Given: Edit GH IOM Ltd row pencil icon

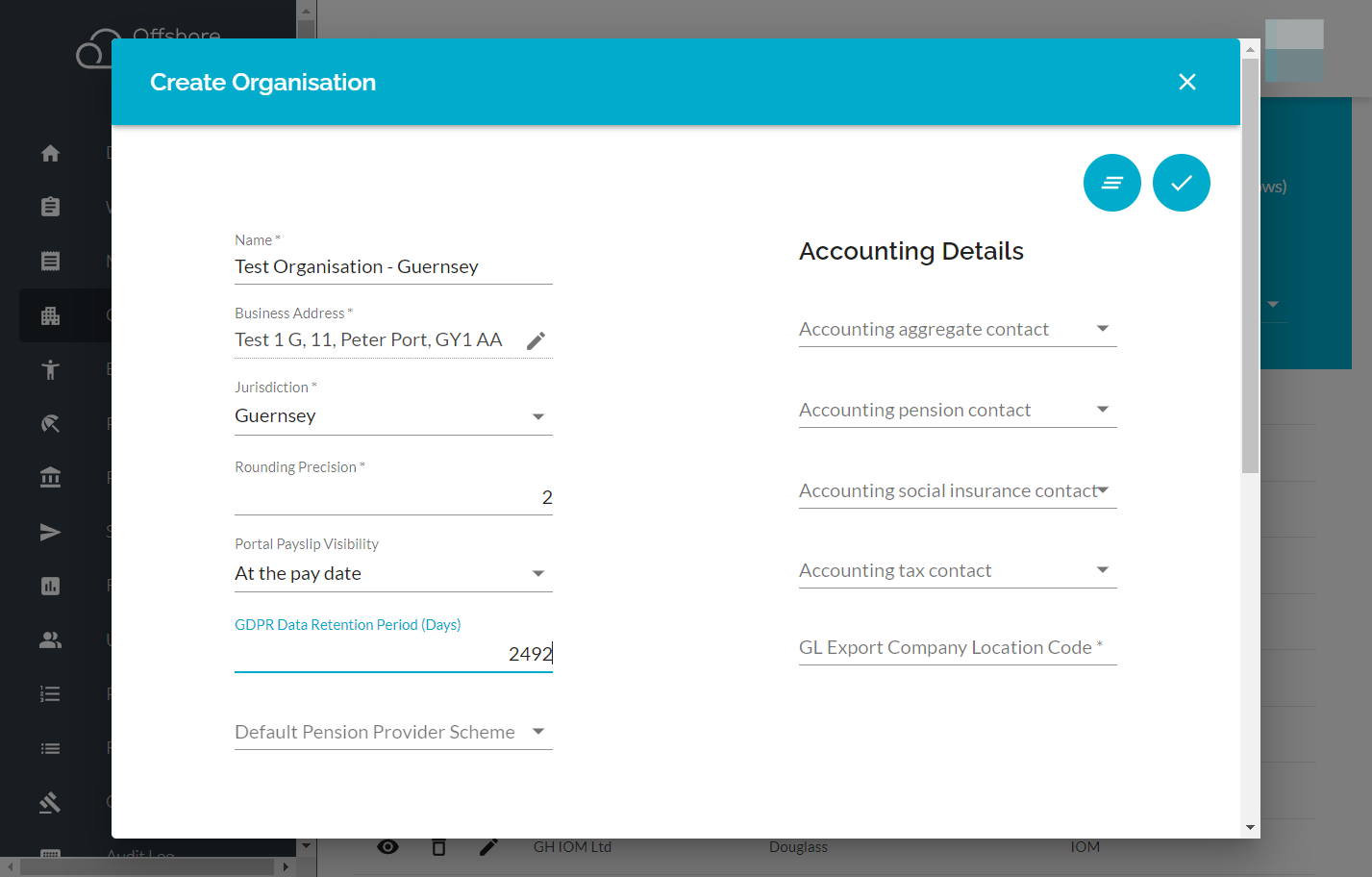Looking at the screenshot, I should [x=488, y=847].
